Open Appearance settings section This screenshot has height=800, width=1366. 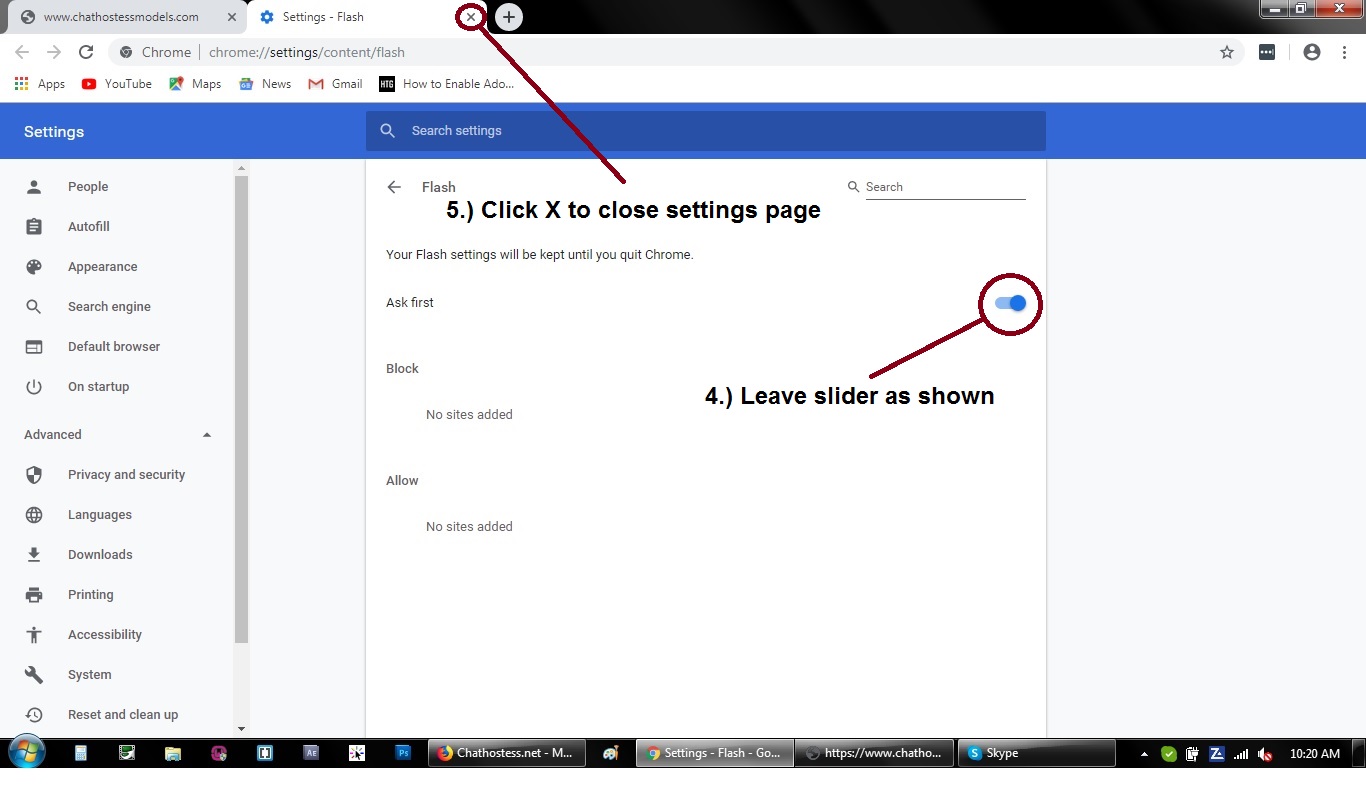tap(102, 267)
